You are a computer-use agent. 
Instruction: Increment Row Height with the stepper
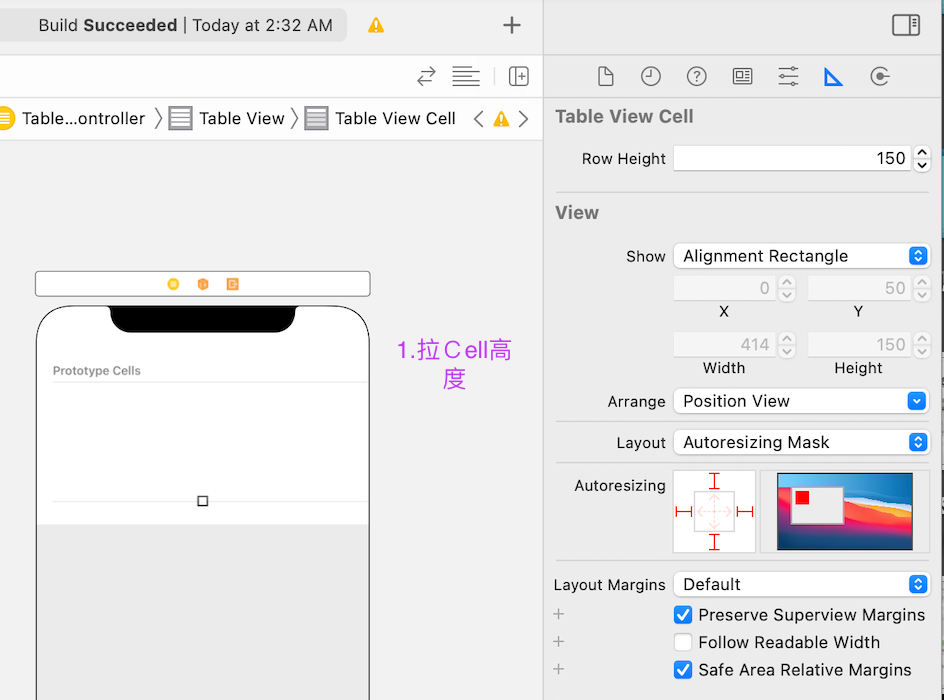921,153
